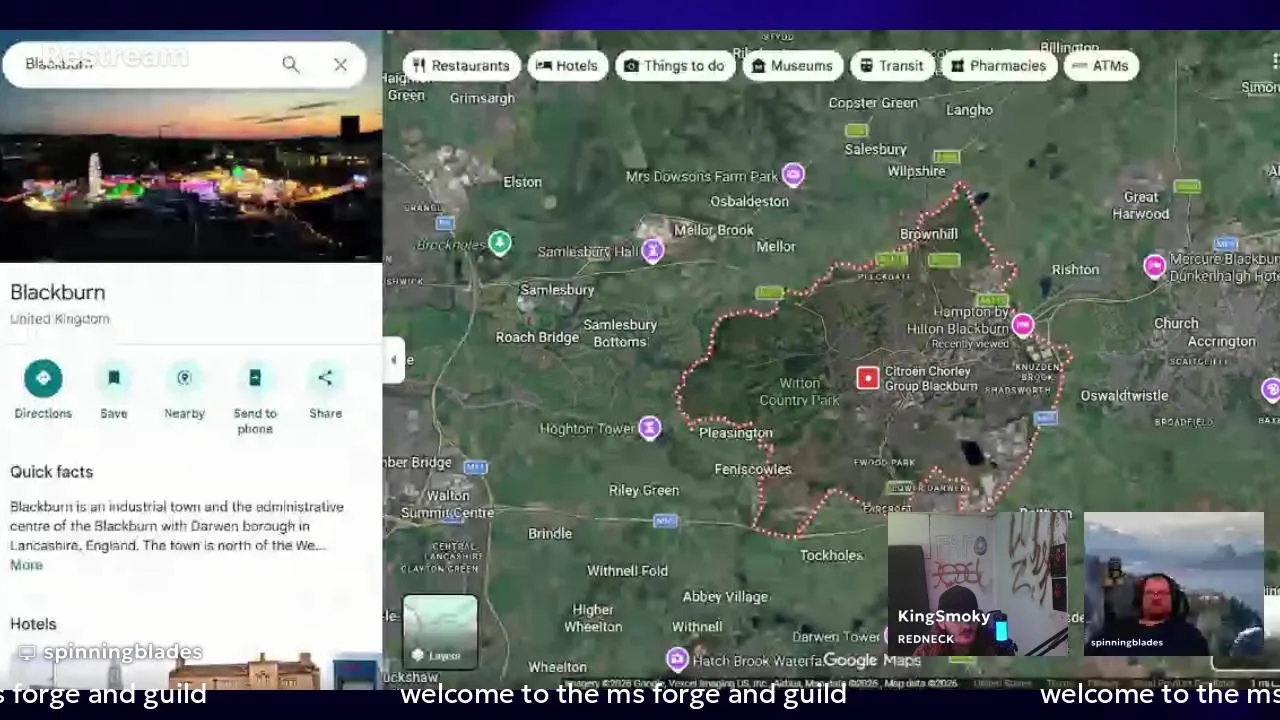Open the Layers map type switcher
Screen dimensions: 1280x720
coord(440,632)
